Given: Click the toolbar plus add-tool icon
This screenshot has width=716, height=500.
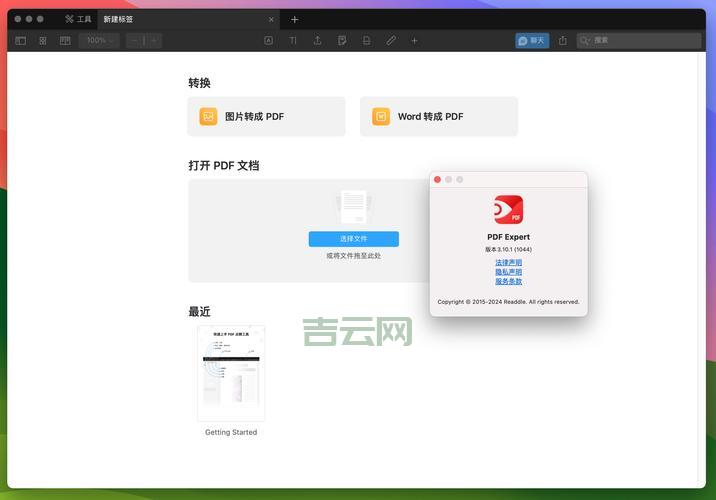Looking at the screenshot, I should (x=414, y=41).
